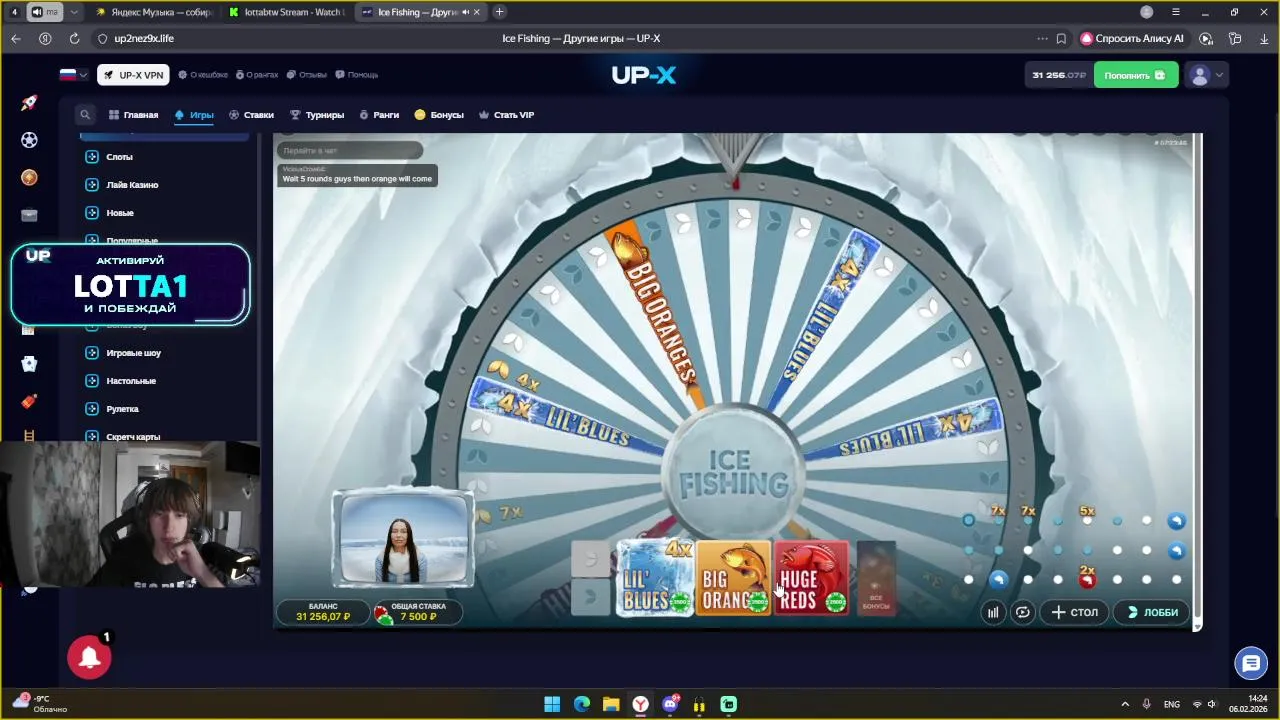Place bet on Big Oranges card
Screen dimensions: 1280x720
click(x=733, y=578)
